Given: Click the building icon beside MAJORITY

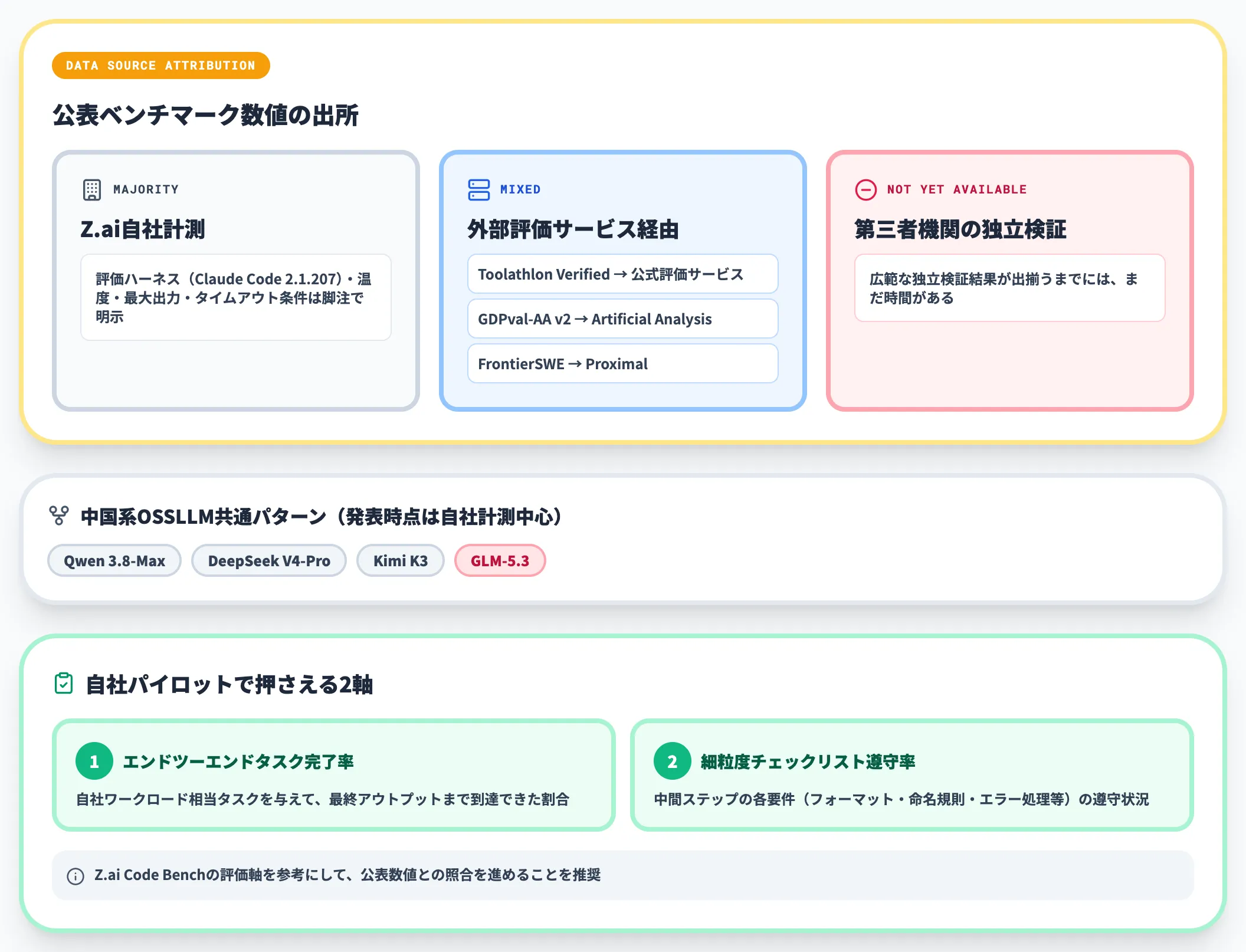Looking at the screenshot, I should coord(92,190).
